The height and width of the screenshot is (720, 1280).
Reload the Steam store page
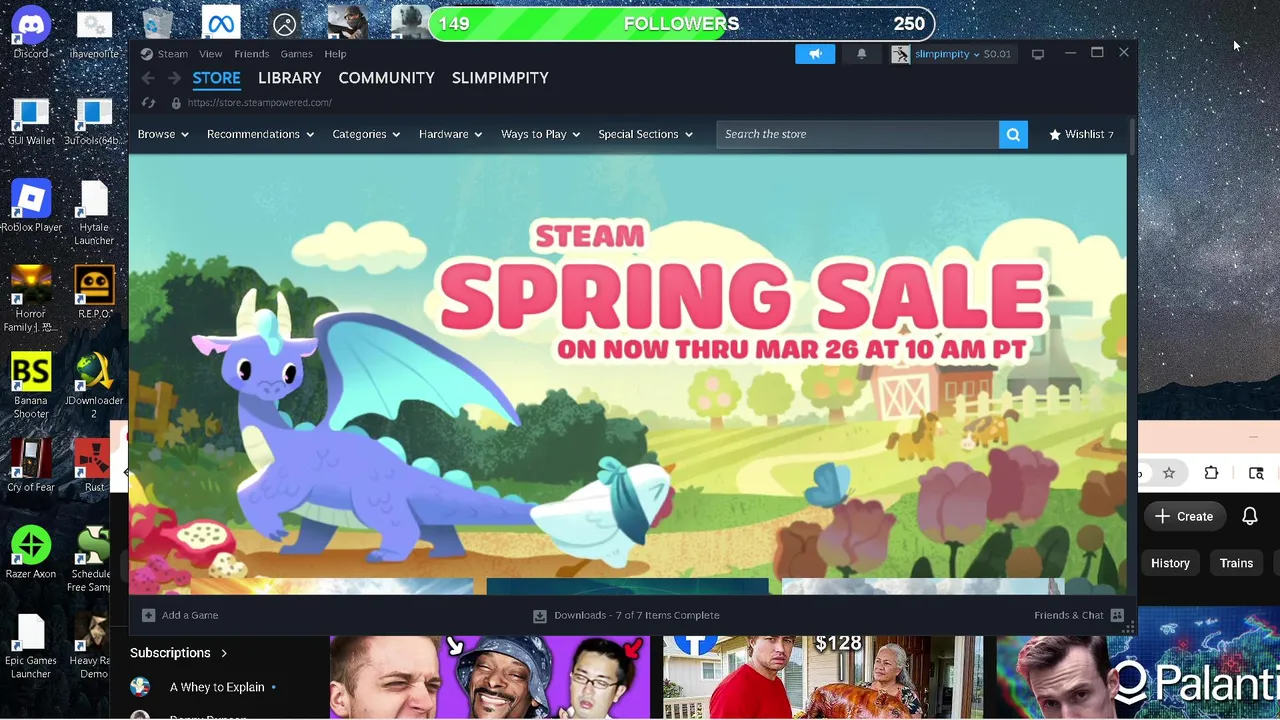tap(148, 103)
